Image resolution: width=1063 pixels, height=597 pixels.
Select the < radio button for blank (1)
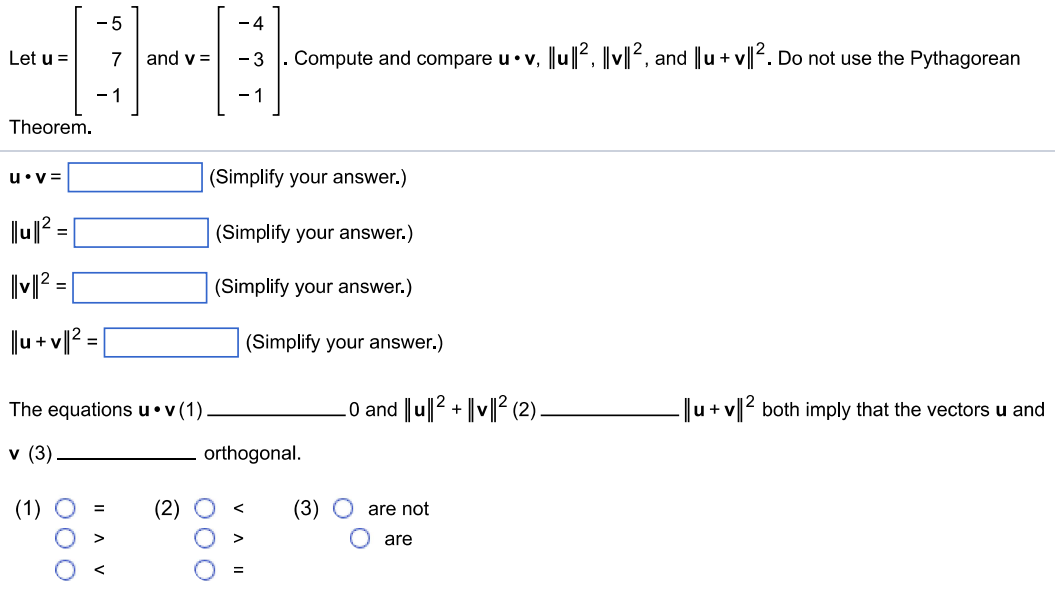[x=65, y=569]
